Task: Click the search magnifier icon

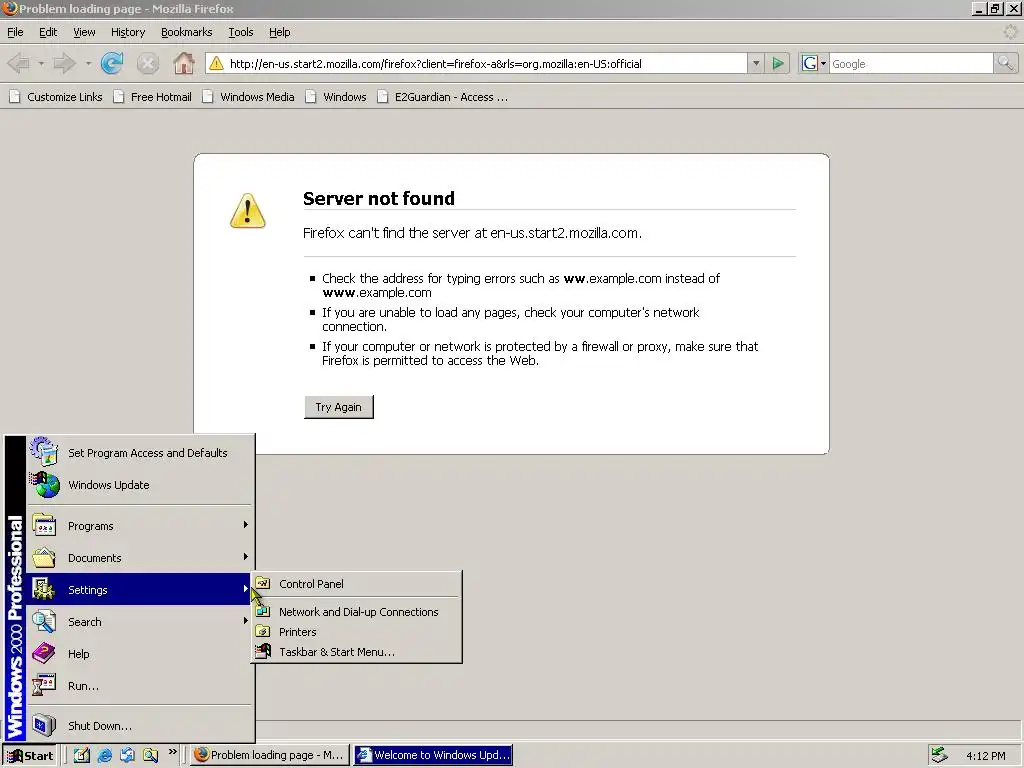Action: (1005, 63)
